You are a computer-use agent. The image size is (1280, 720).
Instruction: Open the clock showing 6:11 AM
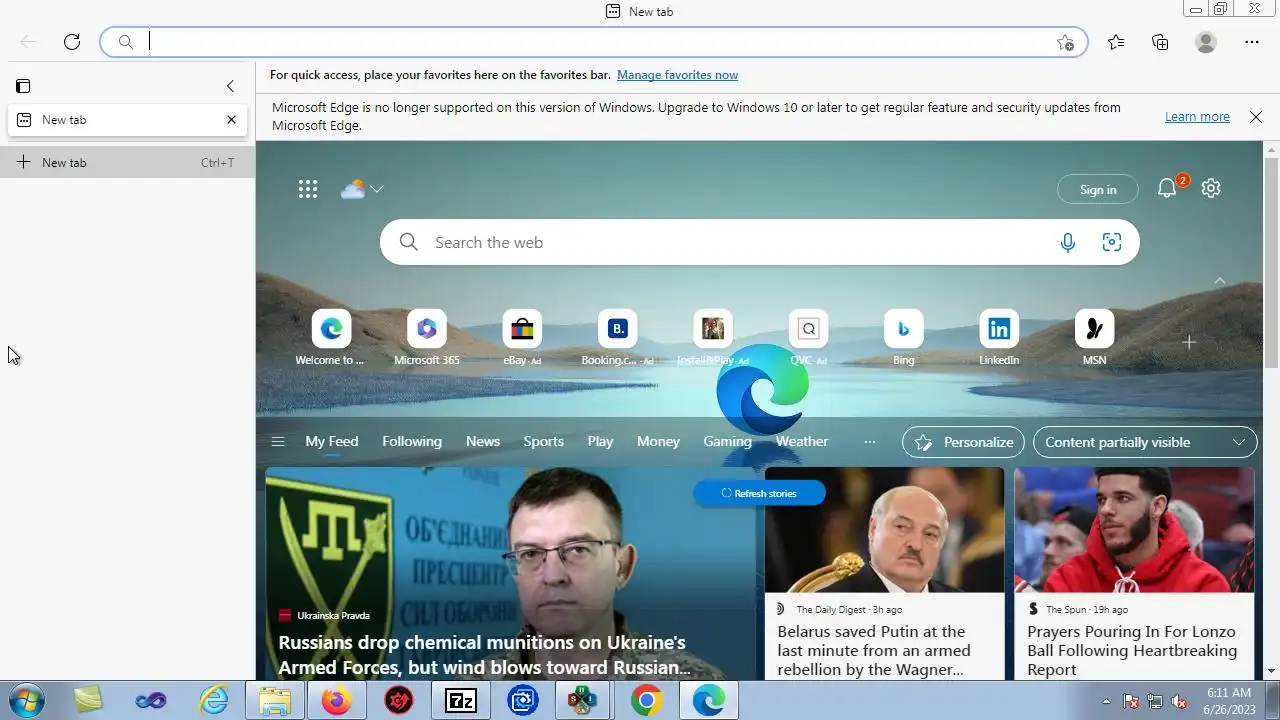click(x=1229, y=700)
